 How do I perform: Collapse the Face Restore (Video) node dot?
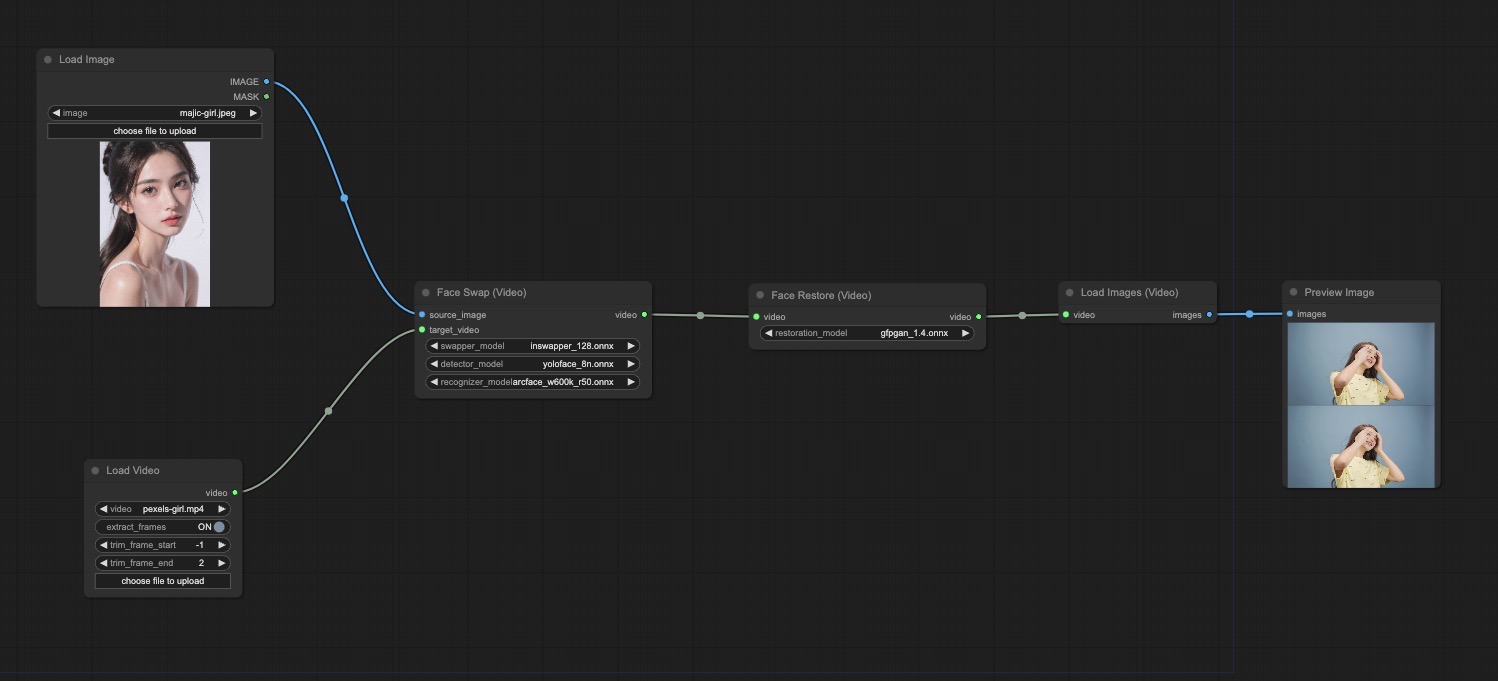click(760, 296)
